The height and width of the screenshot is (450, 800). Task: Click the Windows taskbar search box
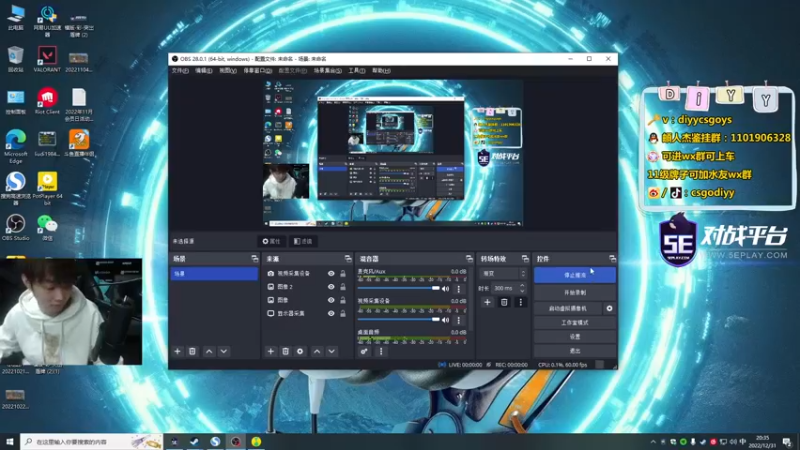click(x=91, y=441)
